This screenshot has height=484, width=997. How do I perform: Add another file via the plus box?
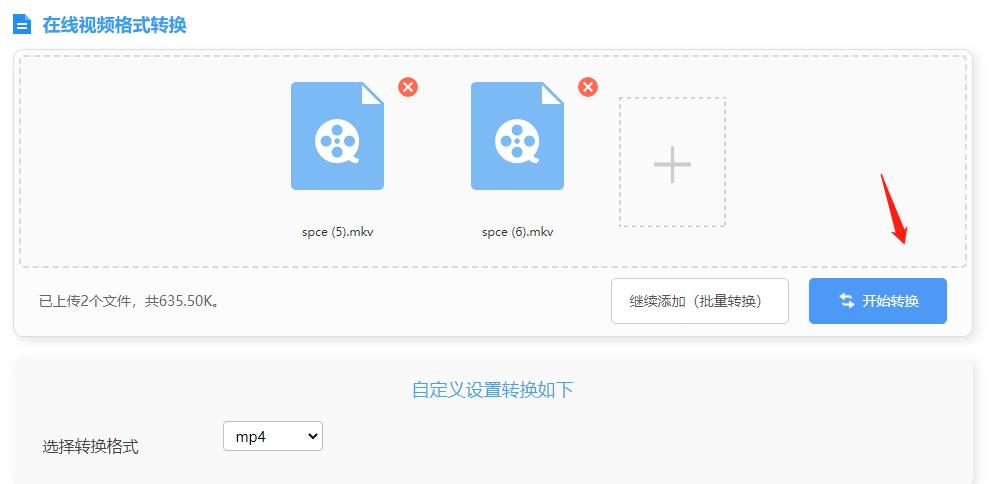click(673, 162)
